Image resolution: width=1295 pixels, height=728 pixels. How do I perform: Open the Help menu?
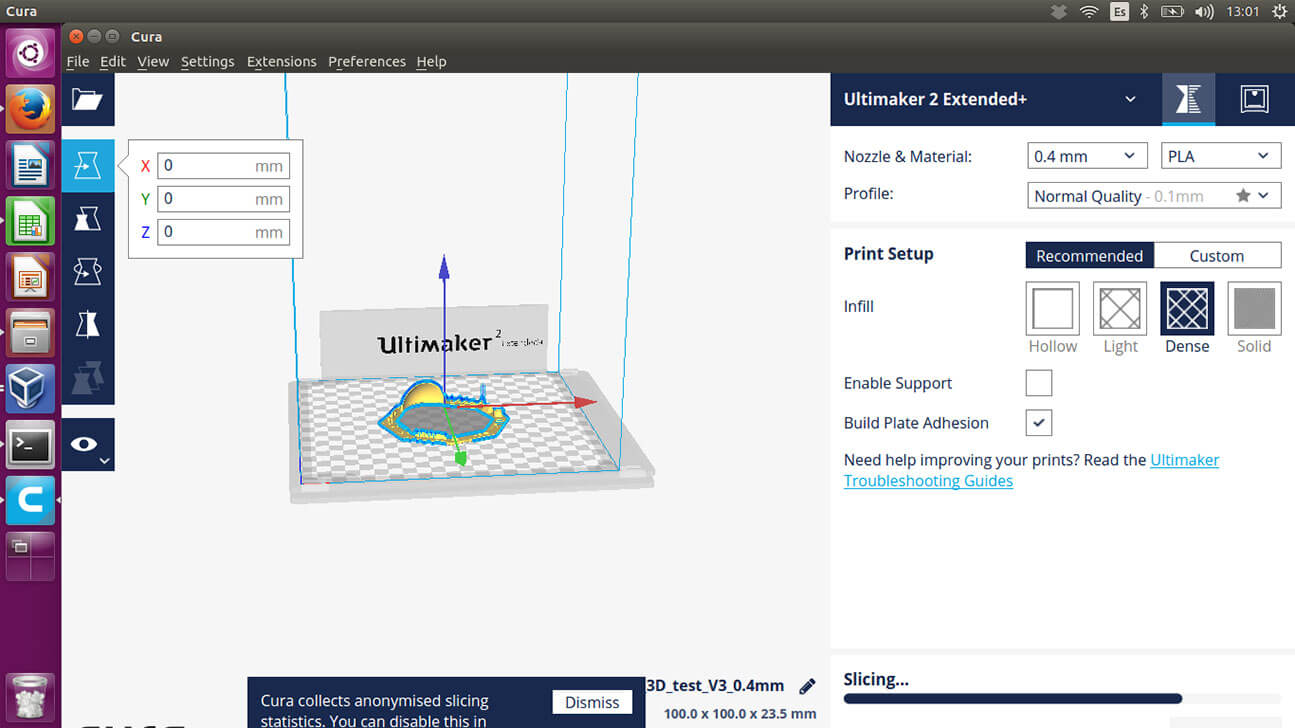[x=431, y=61]
